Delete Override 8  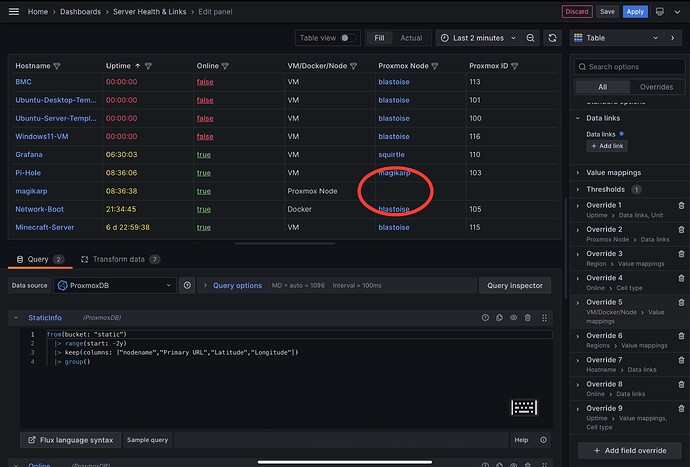(681, 384)
